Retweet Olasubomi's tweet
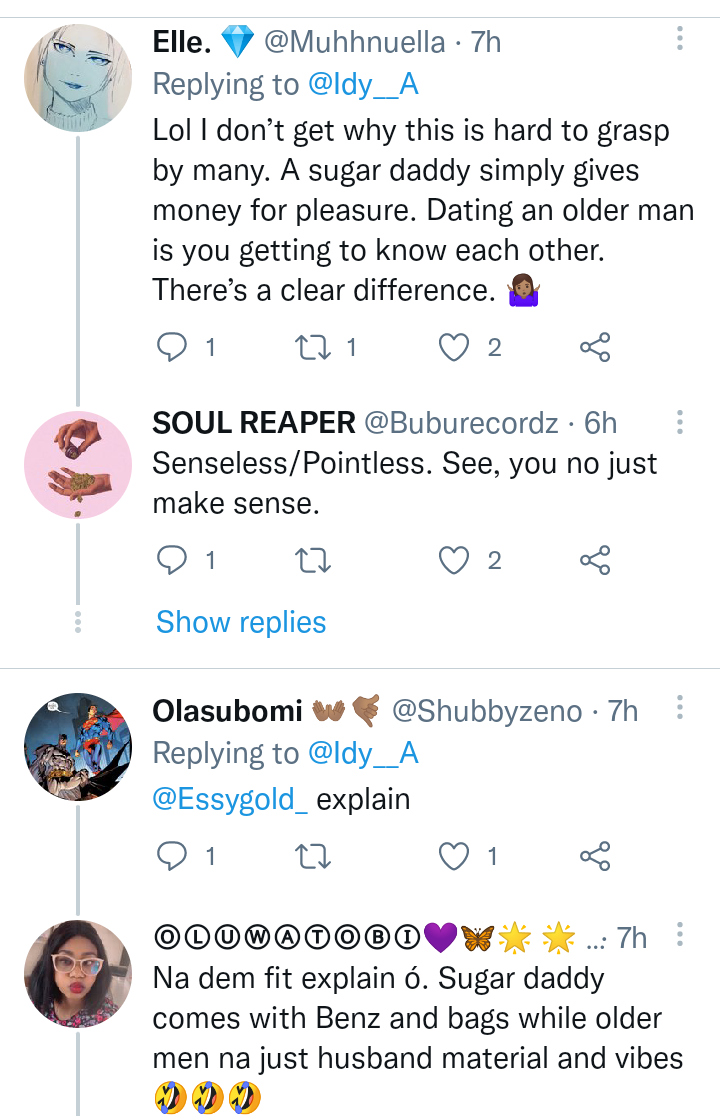This screenshot has height=1116, width=720. point(314,856)
